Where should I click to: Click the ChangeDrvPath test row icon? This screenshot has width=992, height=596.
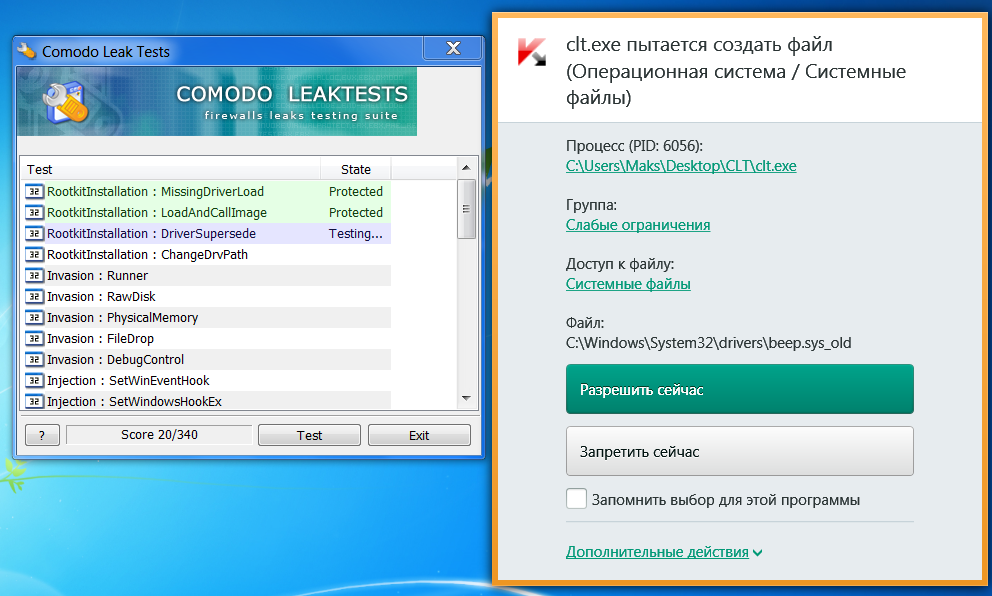tap(34, 254)
